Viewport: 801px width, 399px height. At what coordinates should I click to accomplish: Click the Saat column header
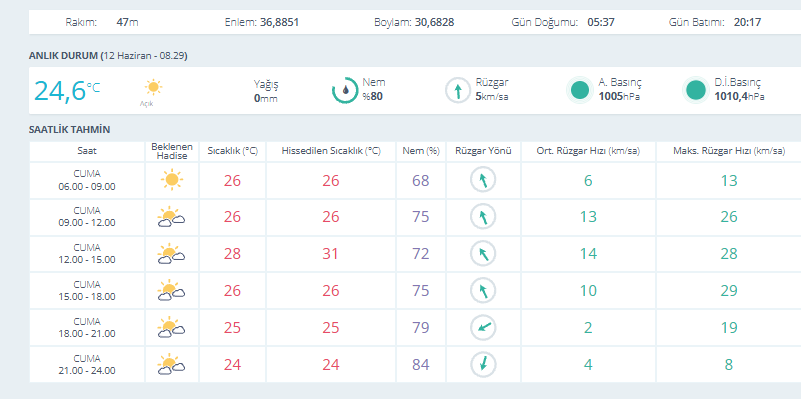point(87,151)
